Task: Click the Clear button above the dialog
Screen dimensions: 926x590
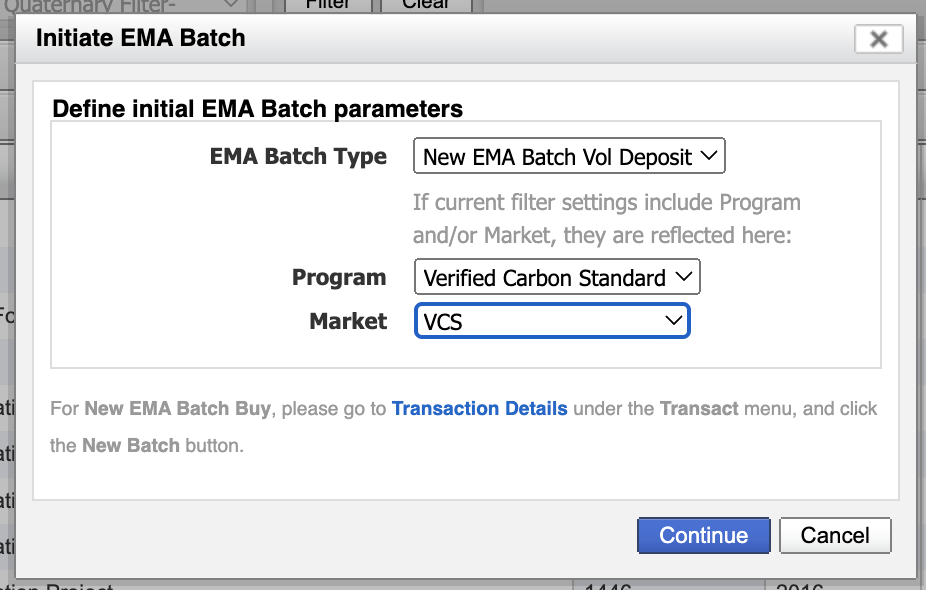Action: 426,4
